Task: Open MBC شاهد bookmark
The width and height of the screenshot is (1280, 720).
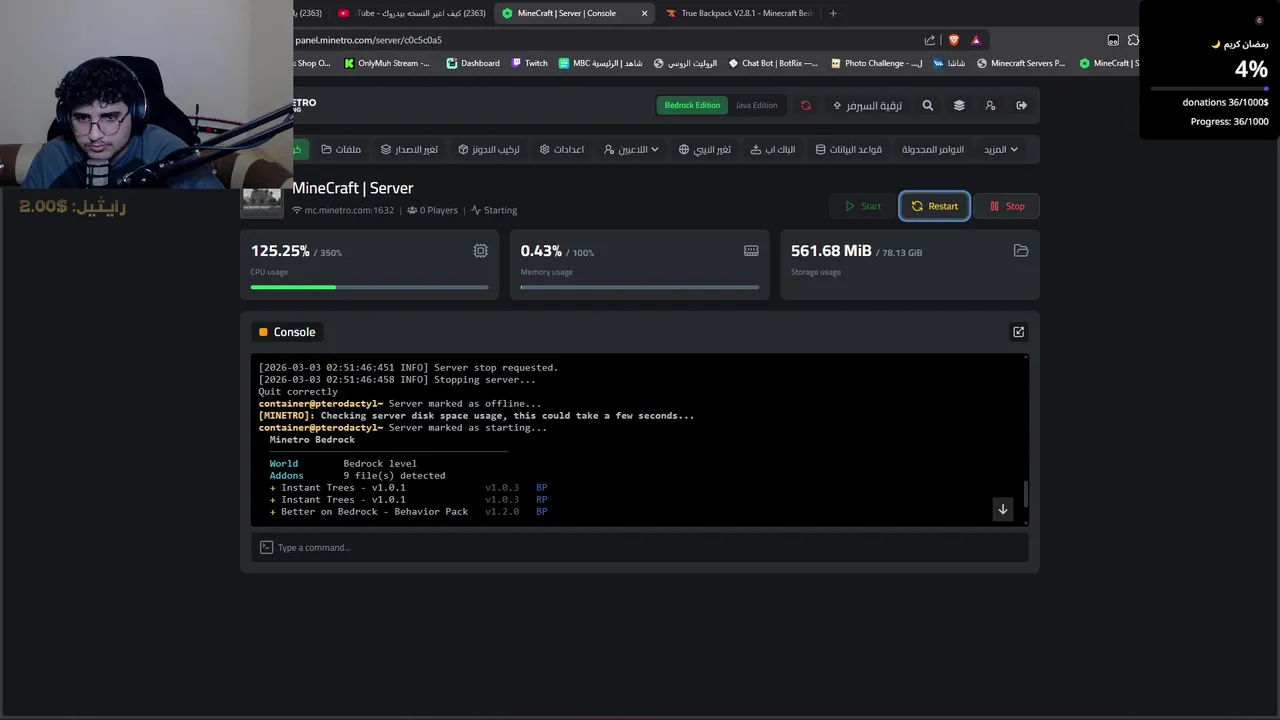Action: pos(600,63)
